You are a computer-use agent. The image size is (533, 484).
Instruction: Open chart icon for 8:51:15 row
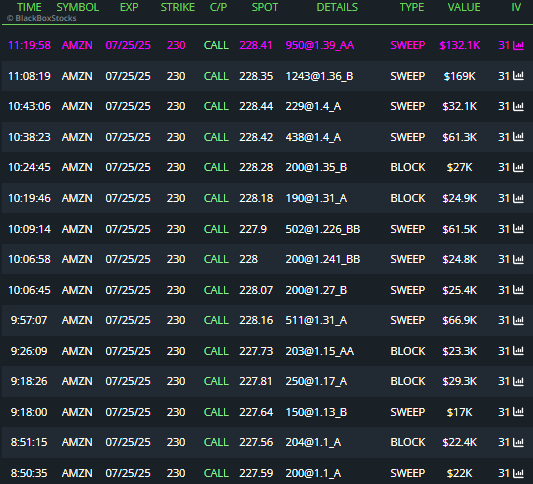(518, 442)
